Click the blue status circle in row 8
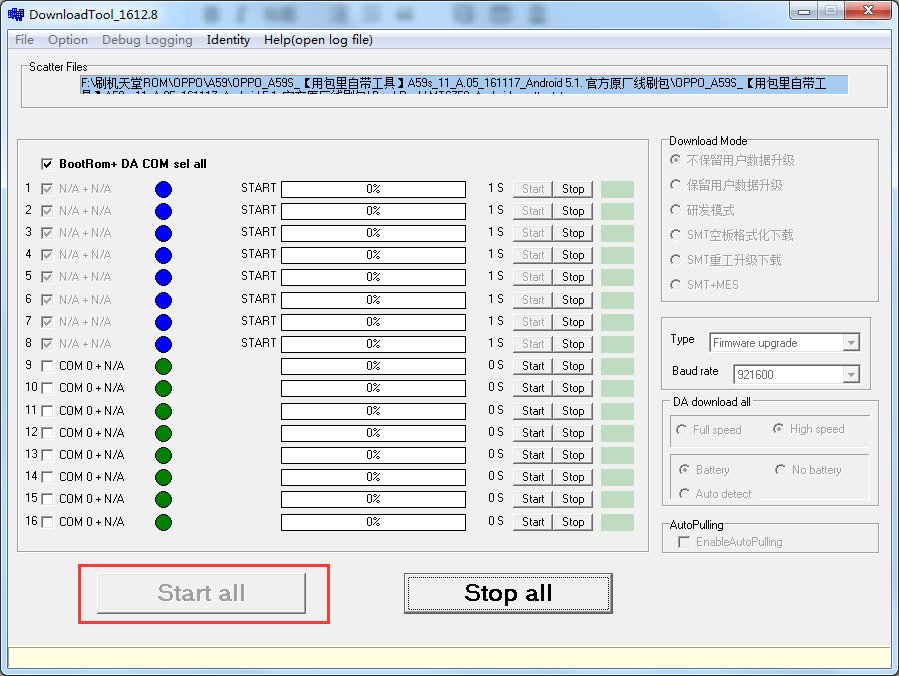This screenshot has width=899, height=676. point(163,344)
